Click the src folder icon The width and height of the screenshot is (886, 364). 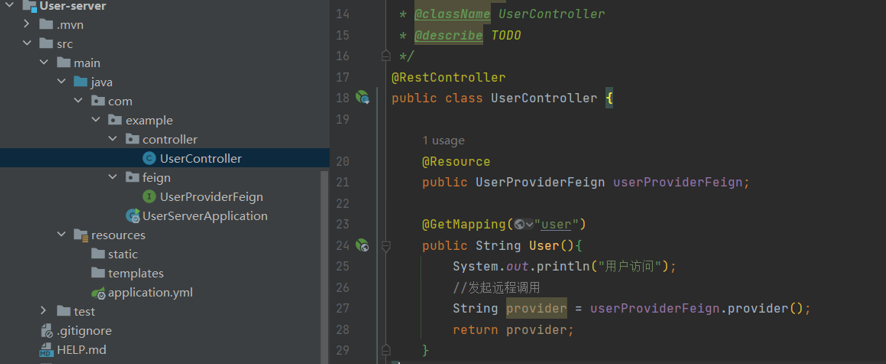46,44
